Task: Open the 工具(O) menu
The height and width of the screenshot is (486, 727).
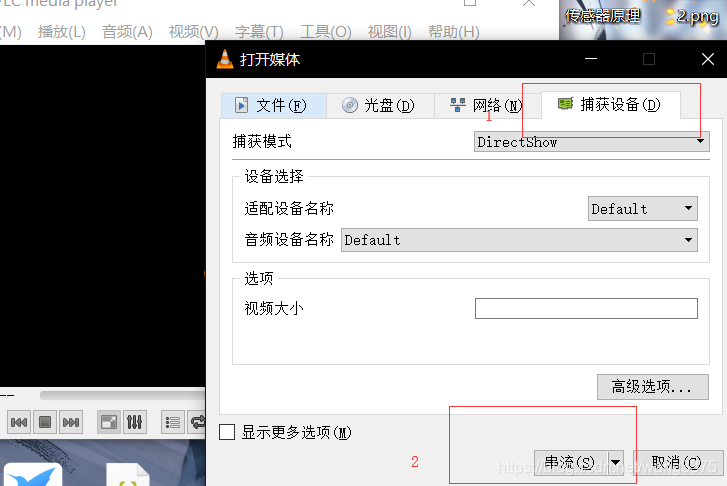Action: click(x=325, y=32)
